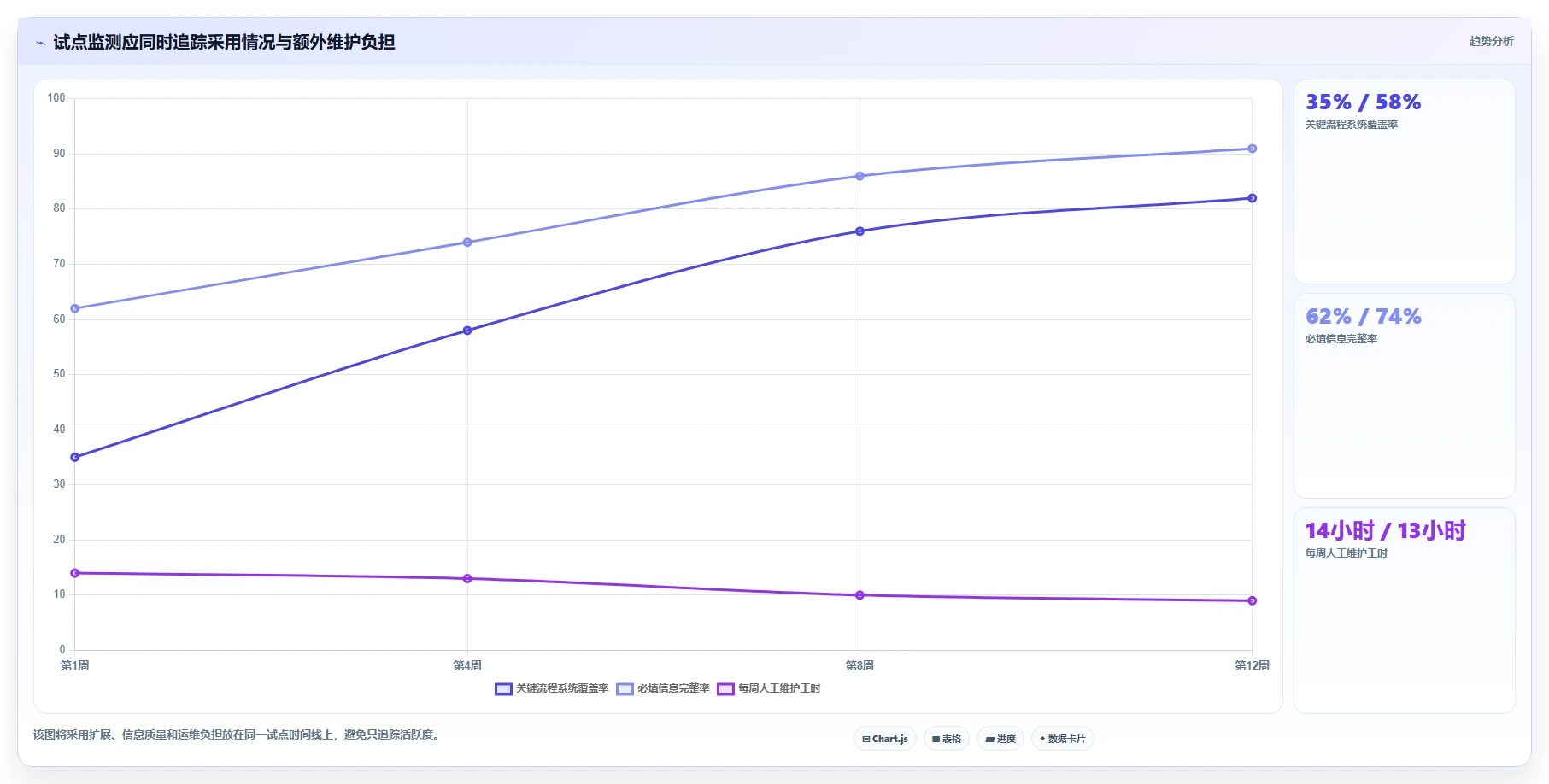Click the 50 y-axis tick label
Screen dimensions: 1549x784
tap(59, 374)
